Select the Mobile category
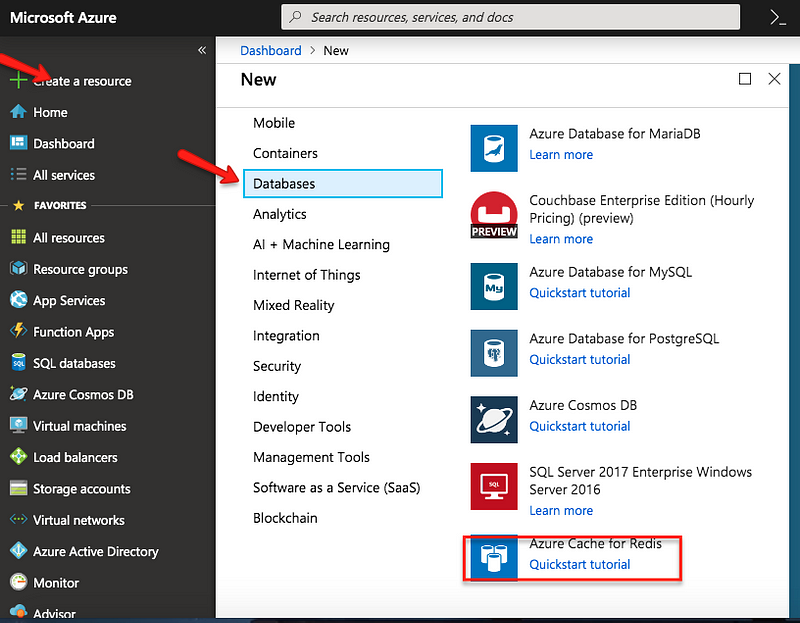The width and height of the screenshot is (800, 623). (x=274, y=123)
